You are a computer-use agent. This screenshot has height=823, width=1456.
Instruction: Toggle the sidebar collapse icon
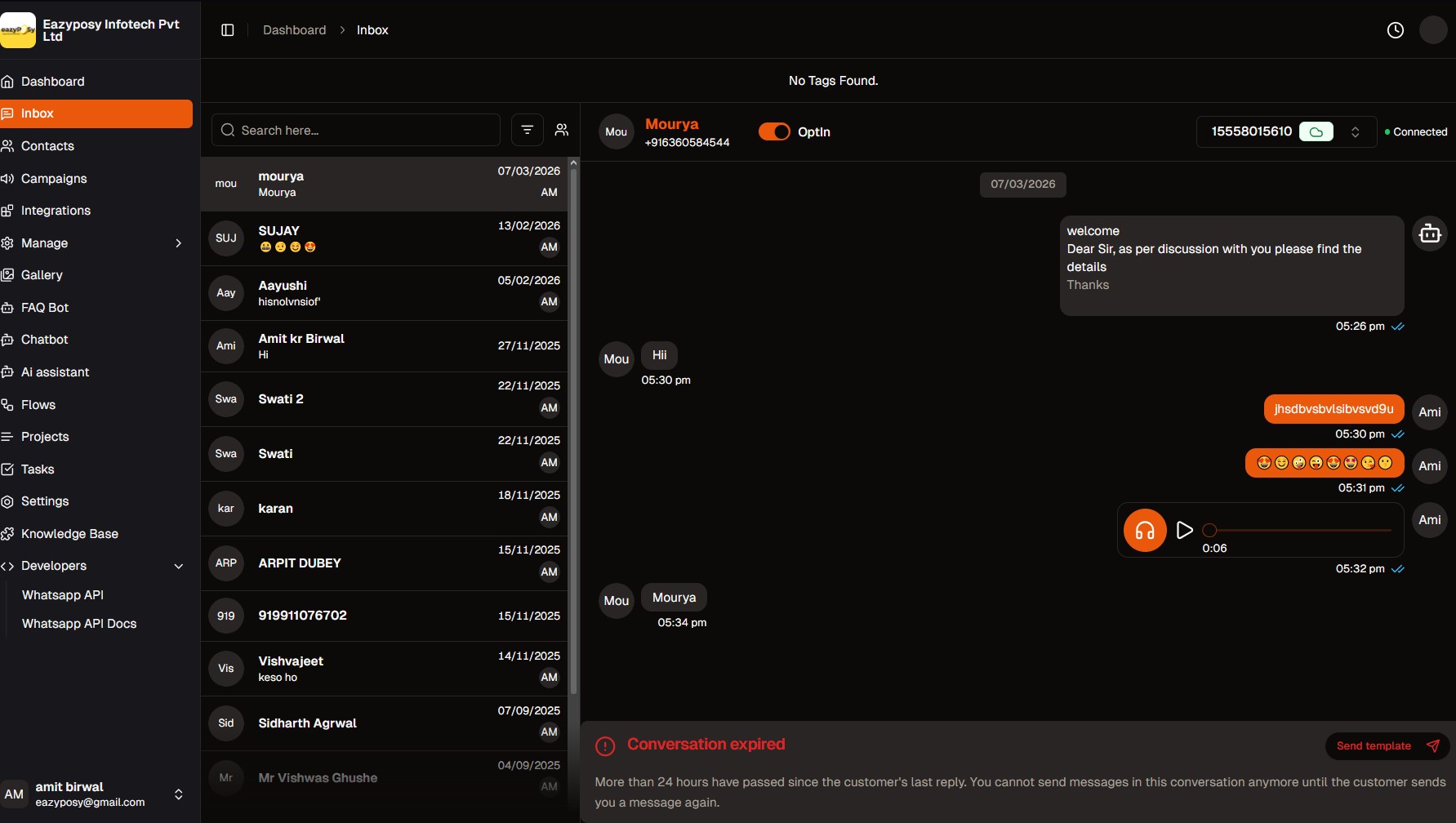(x=228, y=30)
